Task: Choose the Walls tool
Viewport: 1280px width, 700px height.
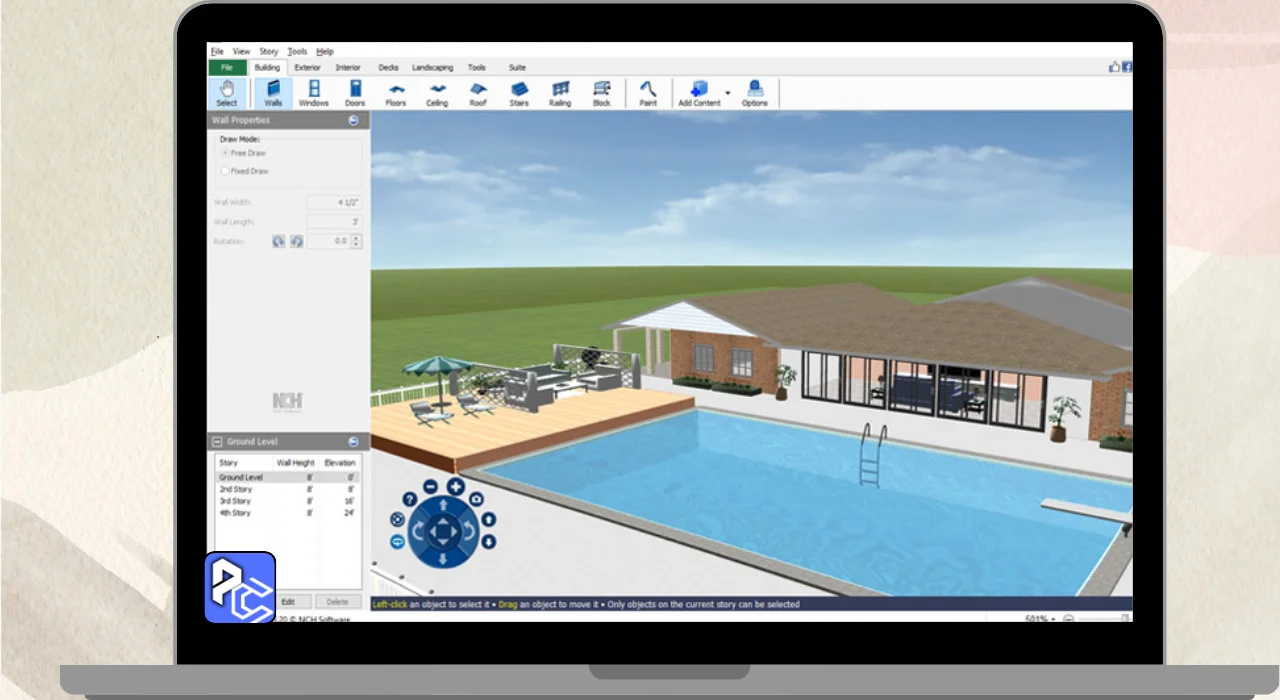Action: (273, 93)
